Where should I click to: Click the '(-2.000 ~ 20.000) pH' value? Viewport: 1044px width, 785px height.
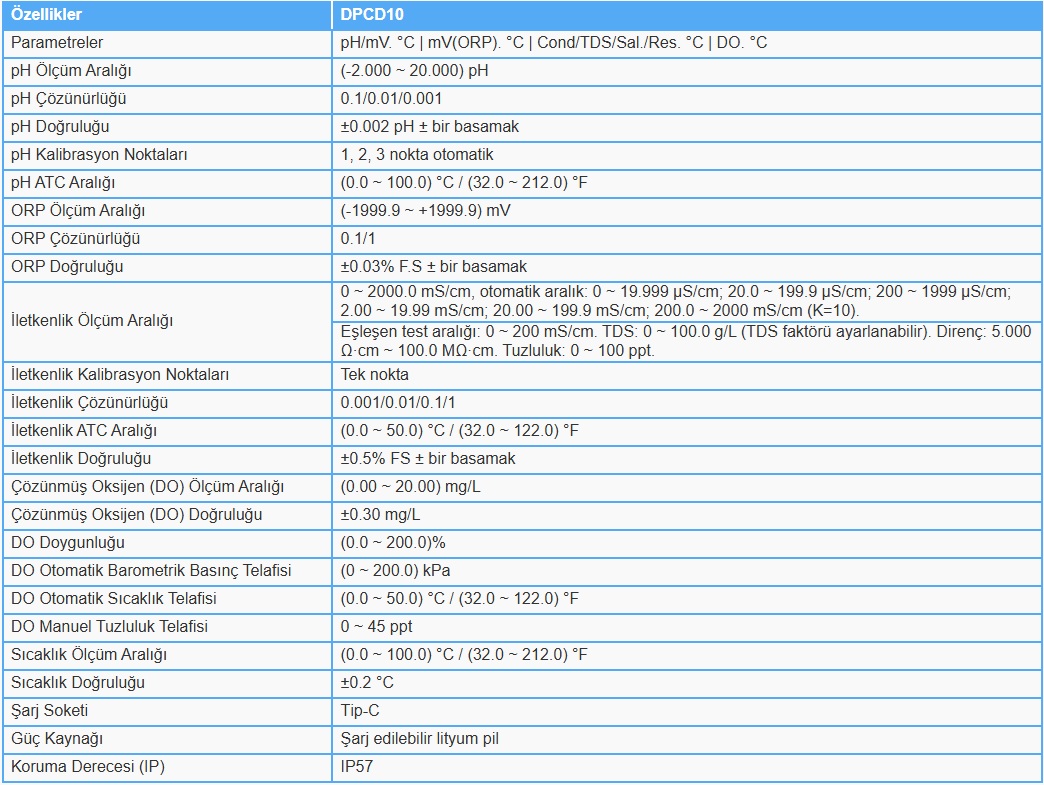[x=414, y=71]
